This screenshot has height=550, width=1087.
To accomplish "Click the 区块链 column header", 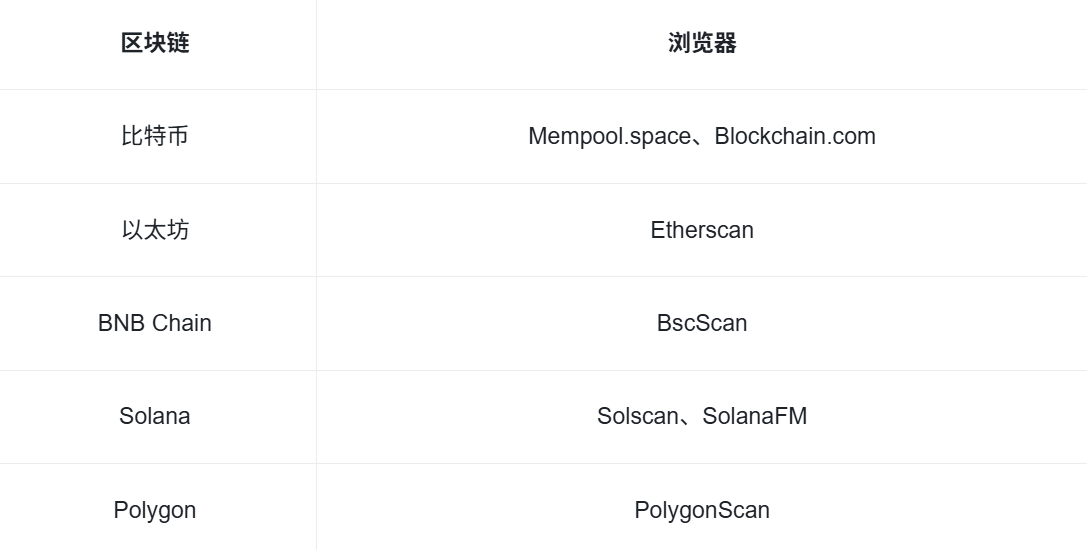I will (x=155, y=43).
